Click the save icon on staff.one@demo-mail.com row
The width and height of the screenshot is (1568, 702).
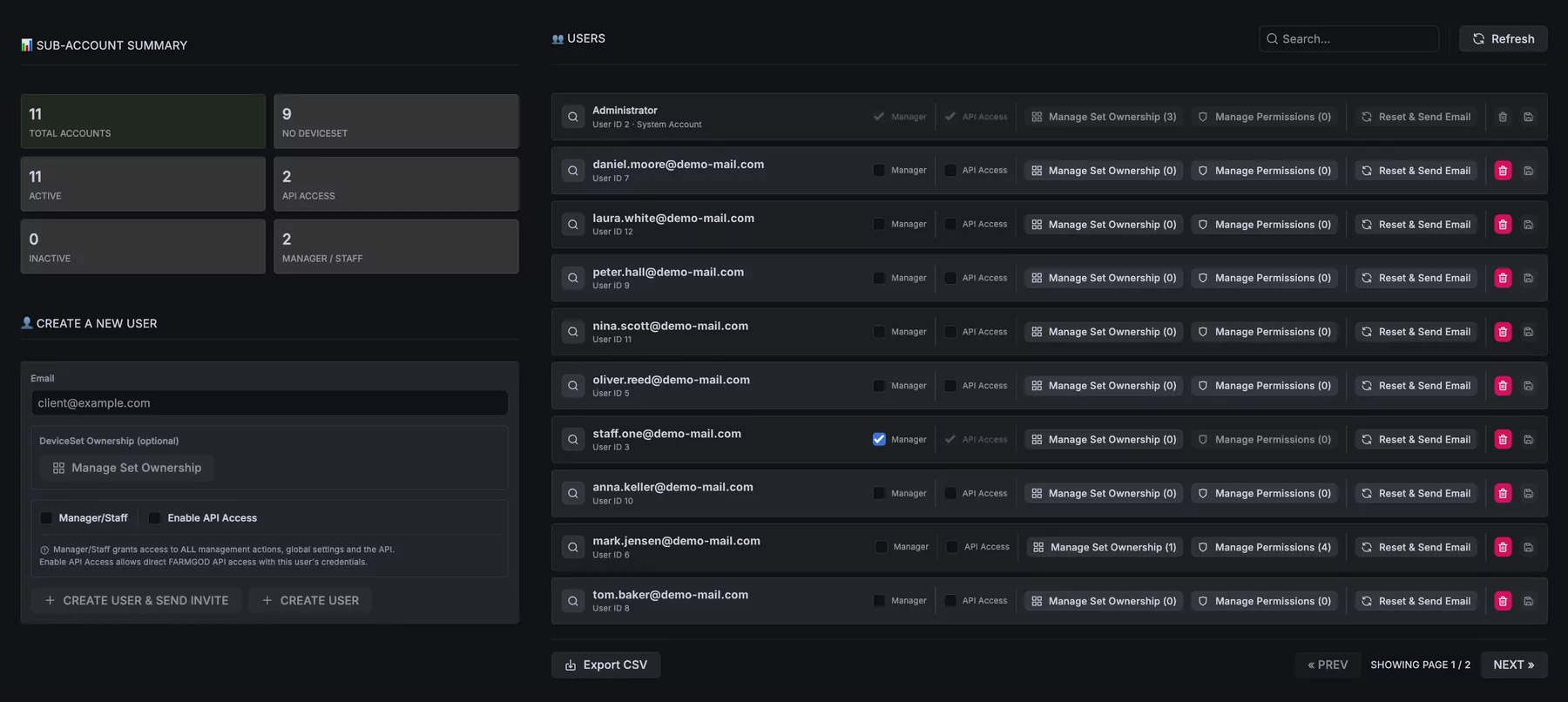(x=1528, y=440)
